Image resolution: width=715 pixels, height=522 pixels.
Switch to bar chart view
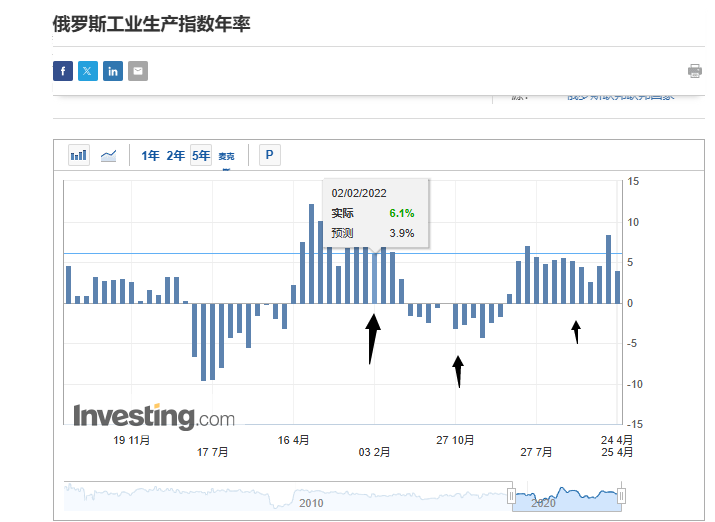pyautogui.click(x=79, y=155)
